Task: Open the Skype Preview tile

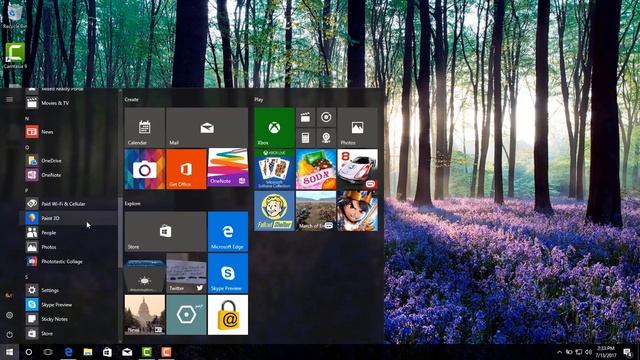Action: click(x=228, y=273)
